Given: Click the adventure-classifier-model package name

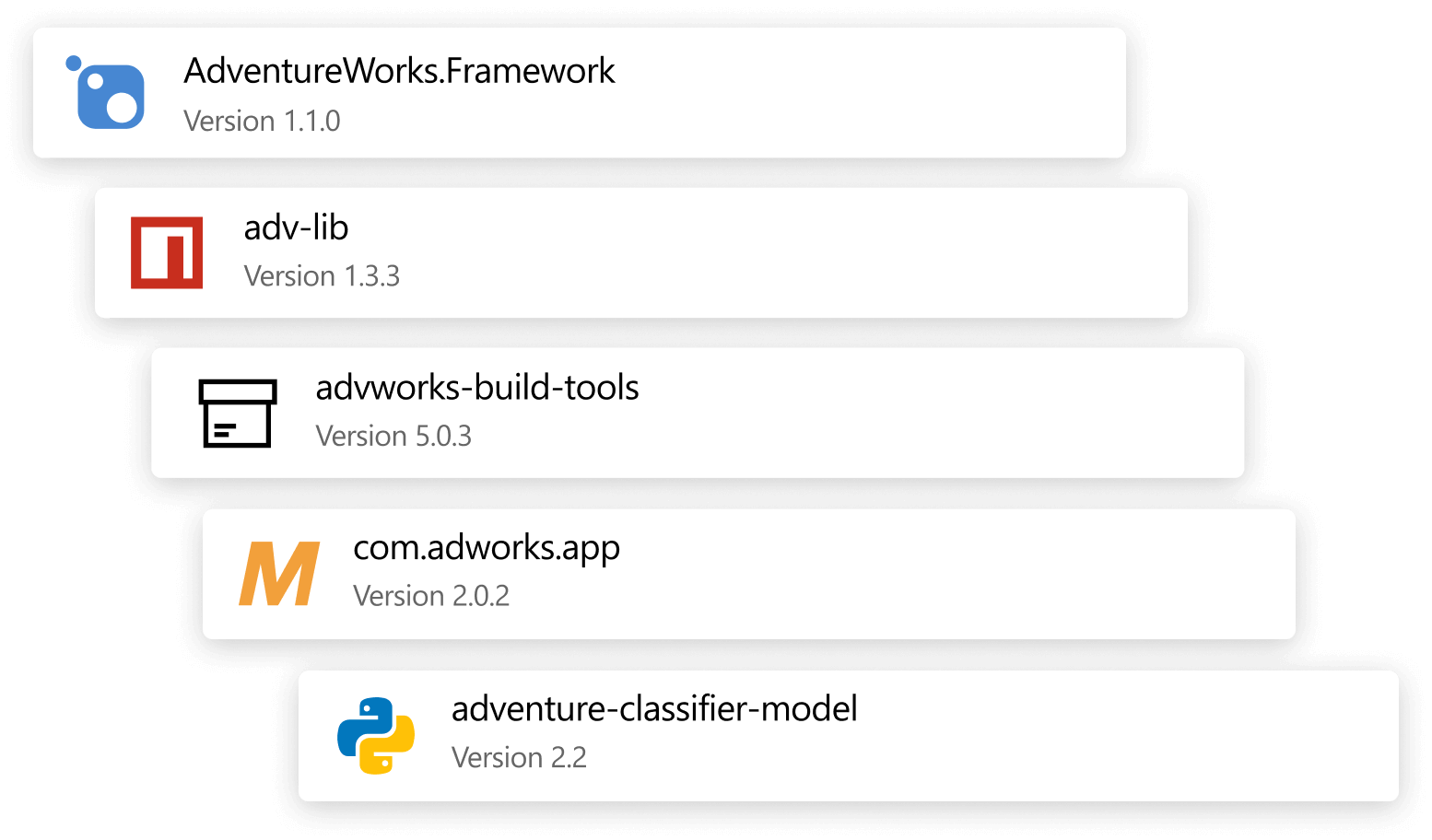Looking at the screenshot, I should coord(653,708).
